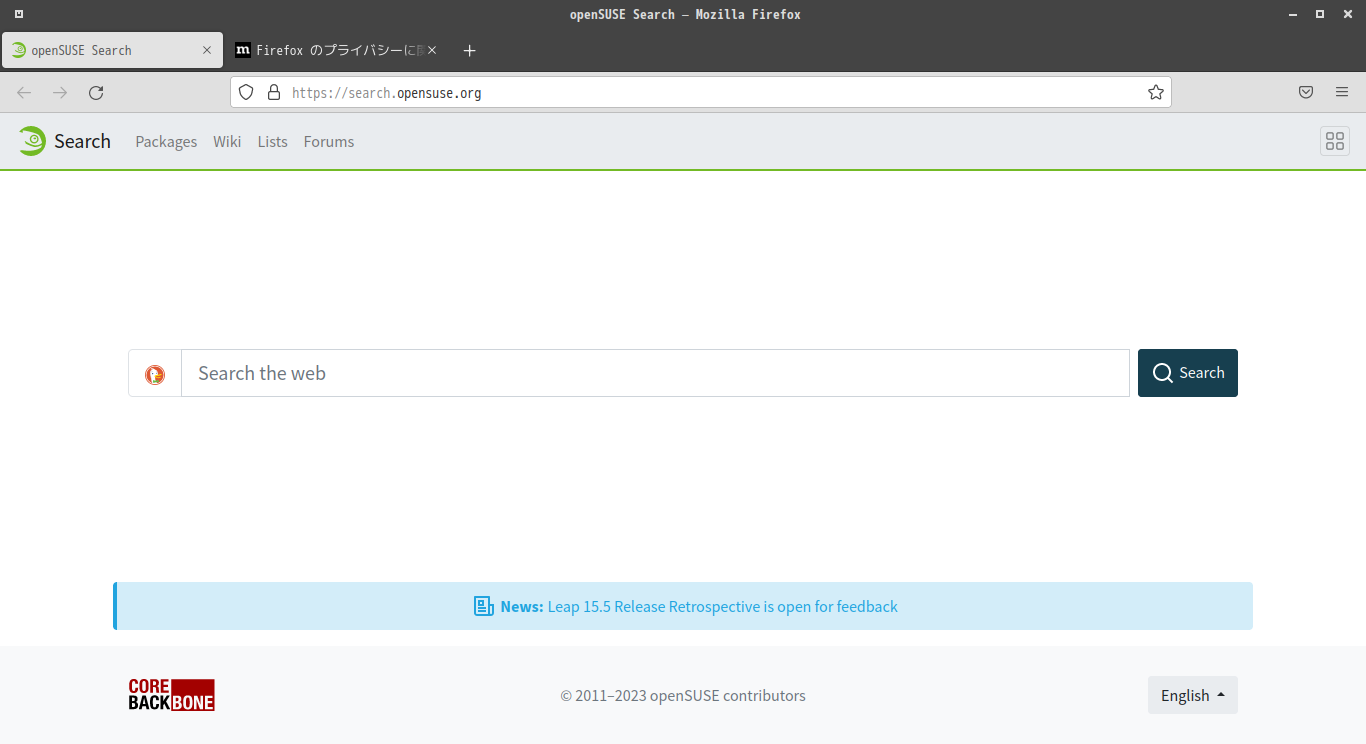Image resolution: width=1366 pixels, height=744 pixels.
Task: Click the DuckDuckGo search engine icon
Action: pyautogui.click(x=155, y=374)
